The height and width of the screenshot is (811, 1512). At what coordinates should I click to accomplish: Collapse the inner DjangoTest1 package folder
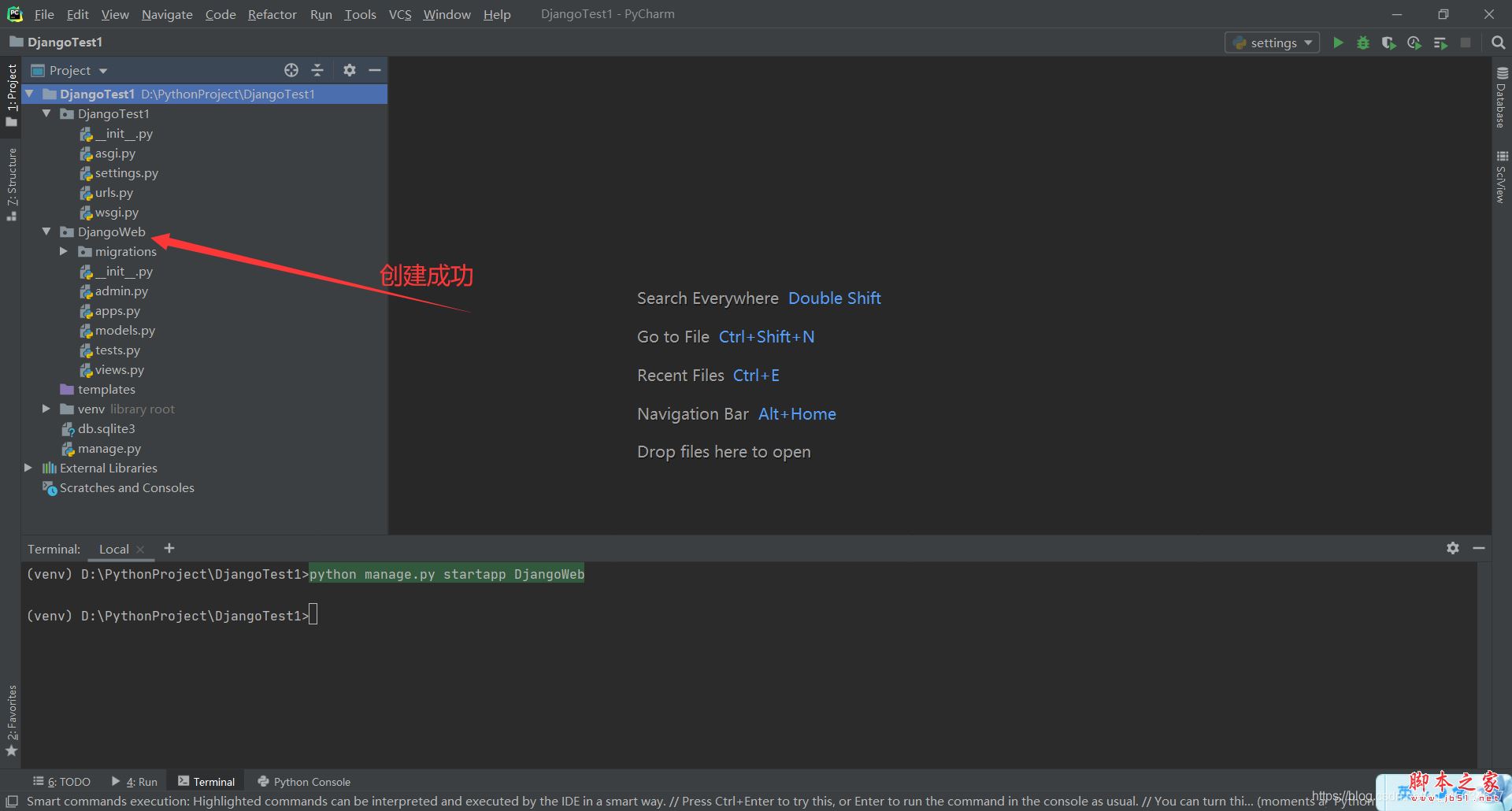[46, 113]
